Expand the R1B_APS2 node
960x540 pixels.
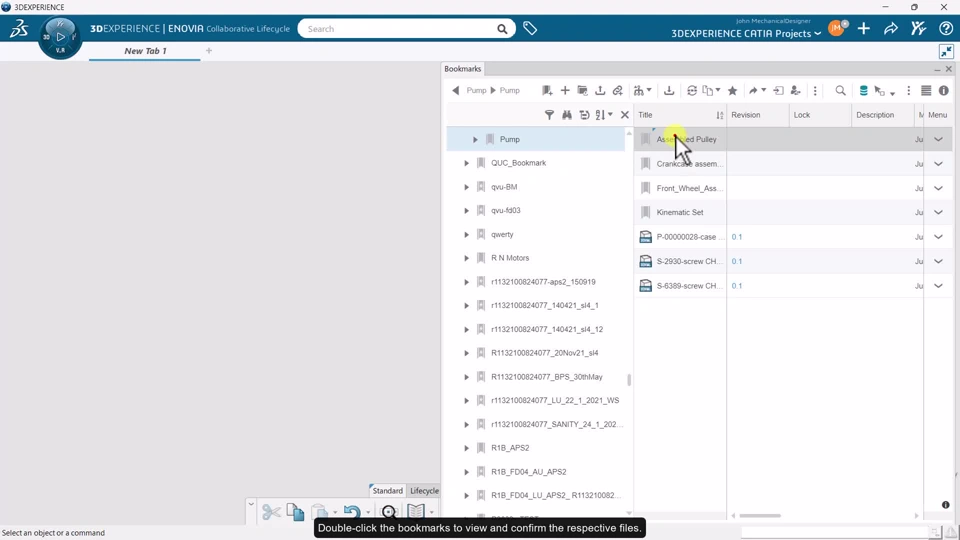(467, 448)
